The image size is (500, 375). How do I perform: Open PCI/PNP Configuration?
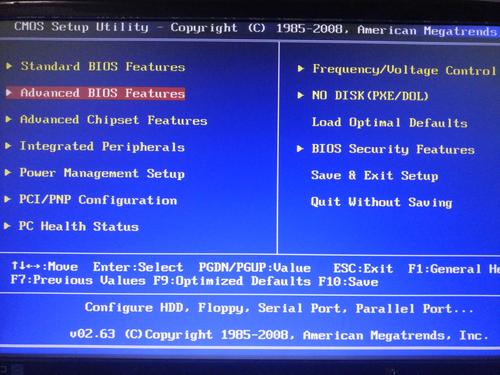click(x=98, y=200)
